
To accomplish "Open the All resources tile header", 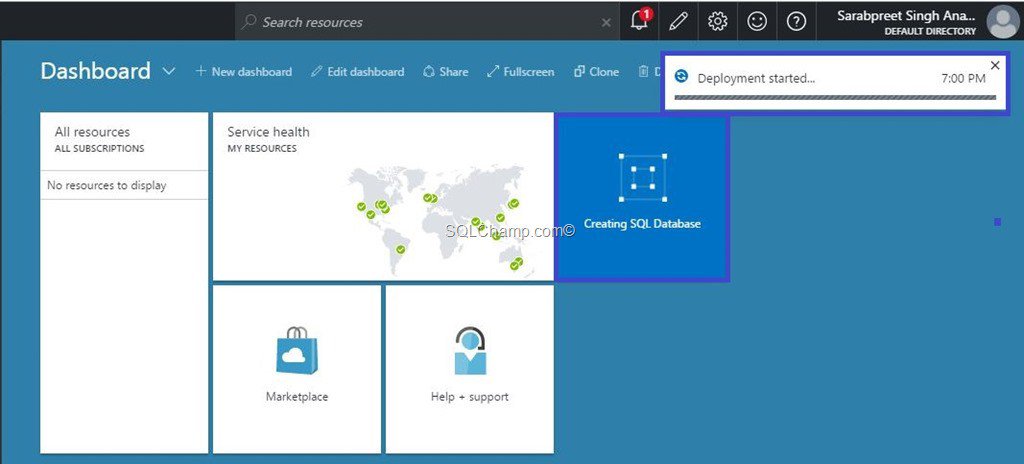I will (92, 132).
